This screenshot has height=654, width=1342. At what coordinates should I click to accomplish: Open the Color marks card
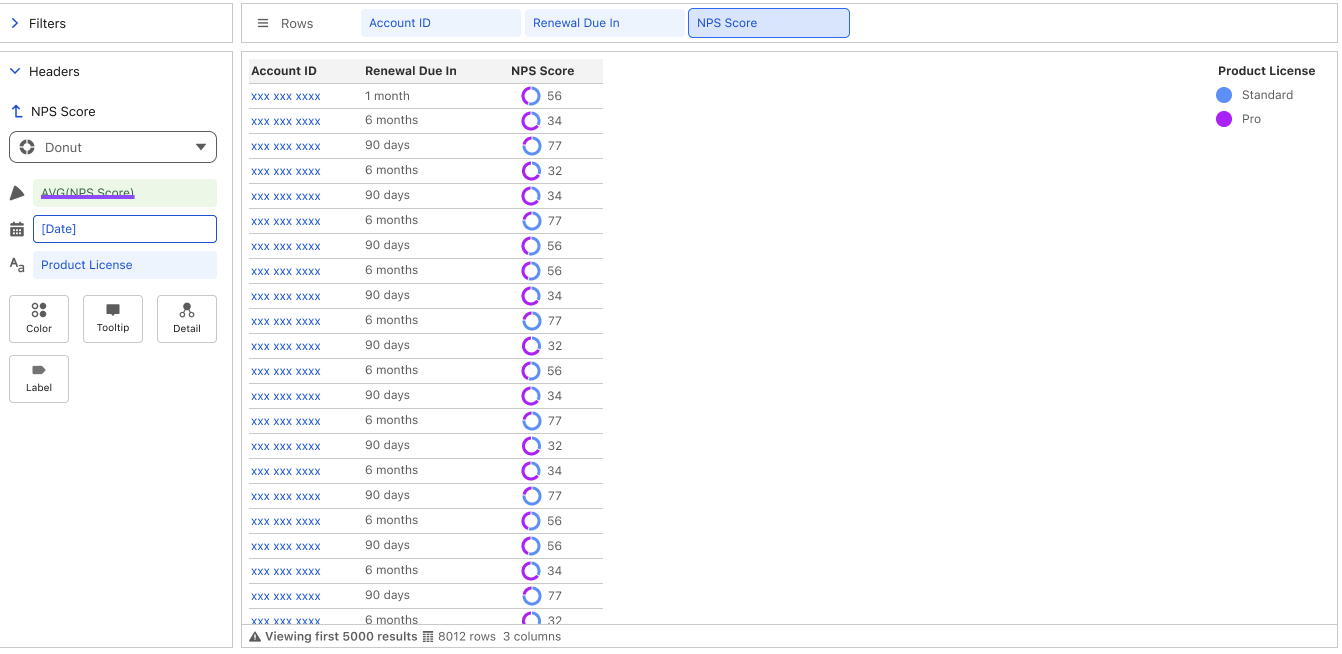click(x=39, y=319)
